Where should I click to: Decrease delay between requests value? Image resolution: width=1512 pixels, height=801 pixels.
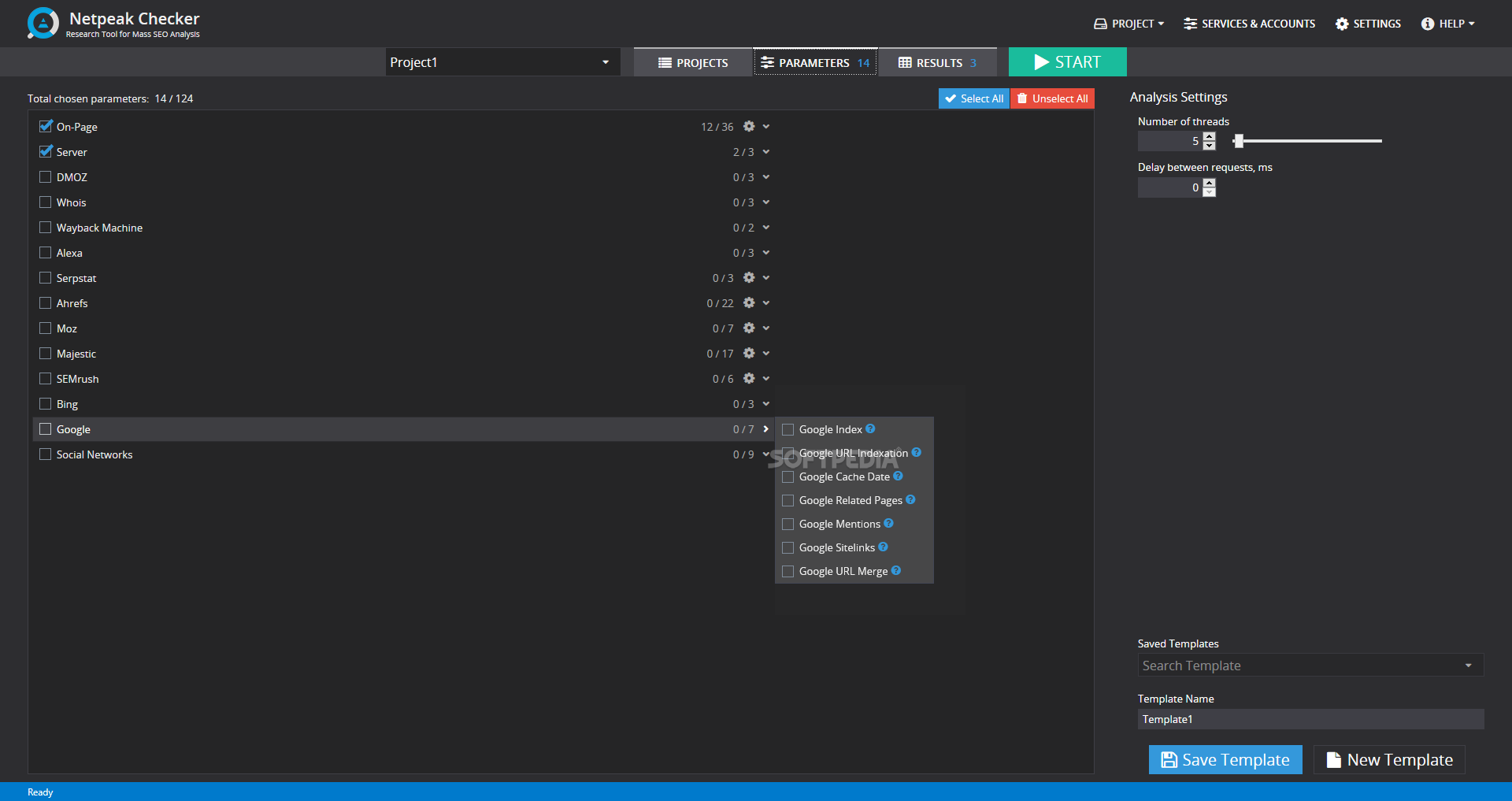[x=1210, y=192]
